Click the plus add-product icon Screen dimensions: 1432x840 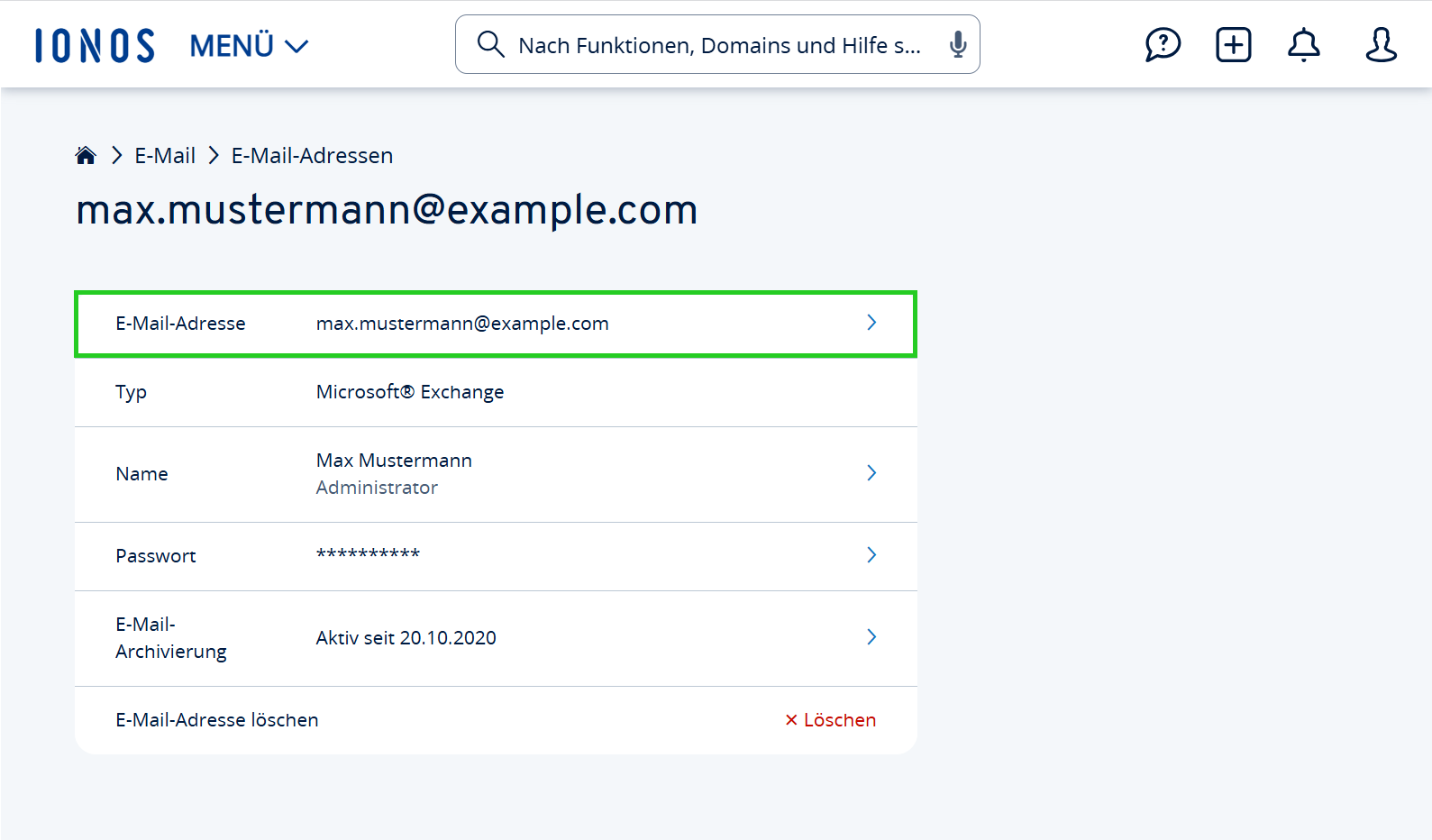[x=1234, y=44]
